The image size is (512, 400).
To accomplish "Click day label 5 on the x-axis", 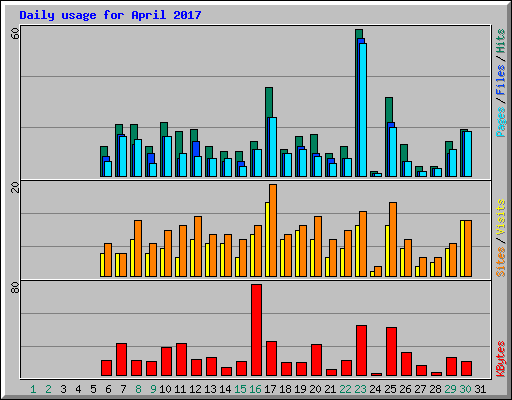I will coord(93,389).
